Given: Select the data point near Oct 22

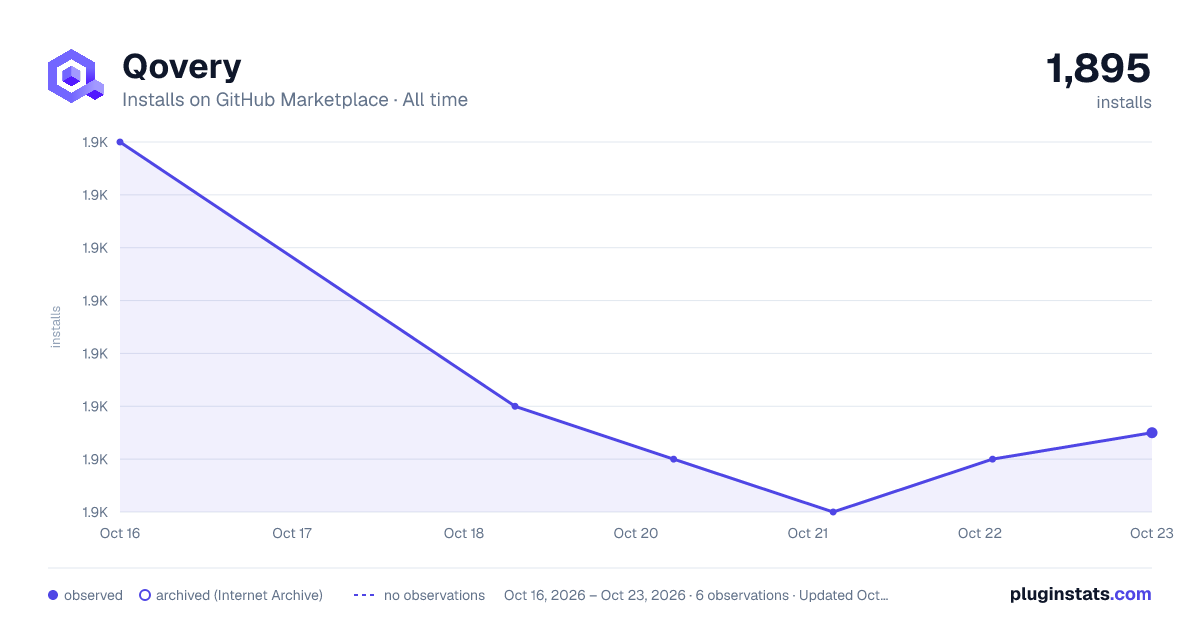Looking at the screenshot, I should coord(992,459).
